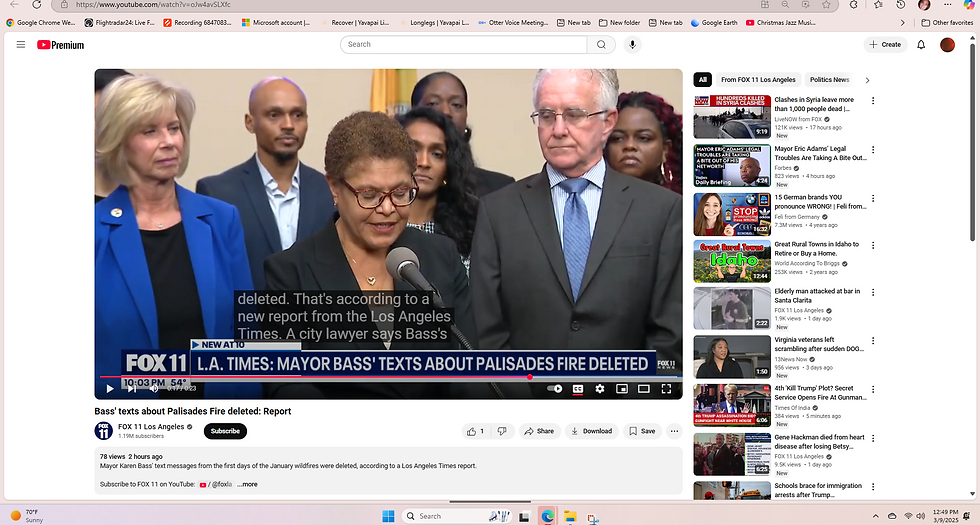This screenshot has height=525, width=980.
Task: Open FOX 11 channel avatar
Action: pyautogui.click(x=104, y=431)
